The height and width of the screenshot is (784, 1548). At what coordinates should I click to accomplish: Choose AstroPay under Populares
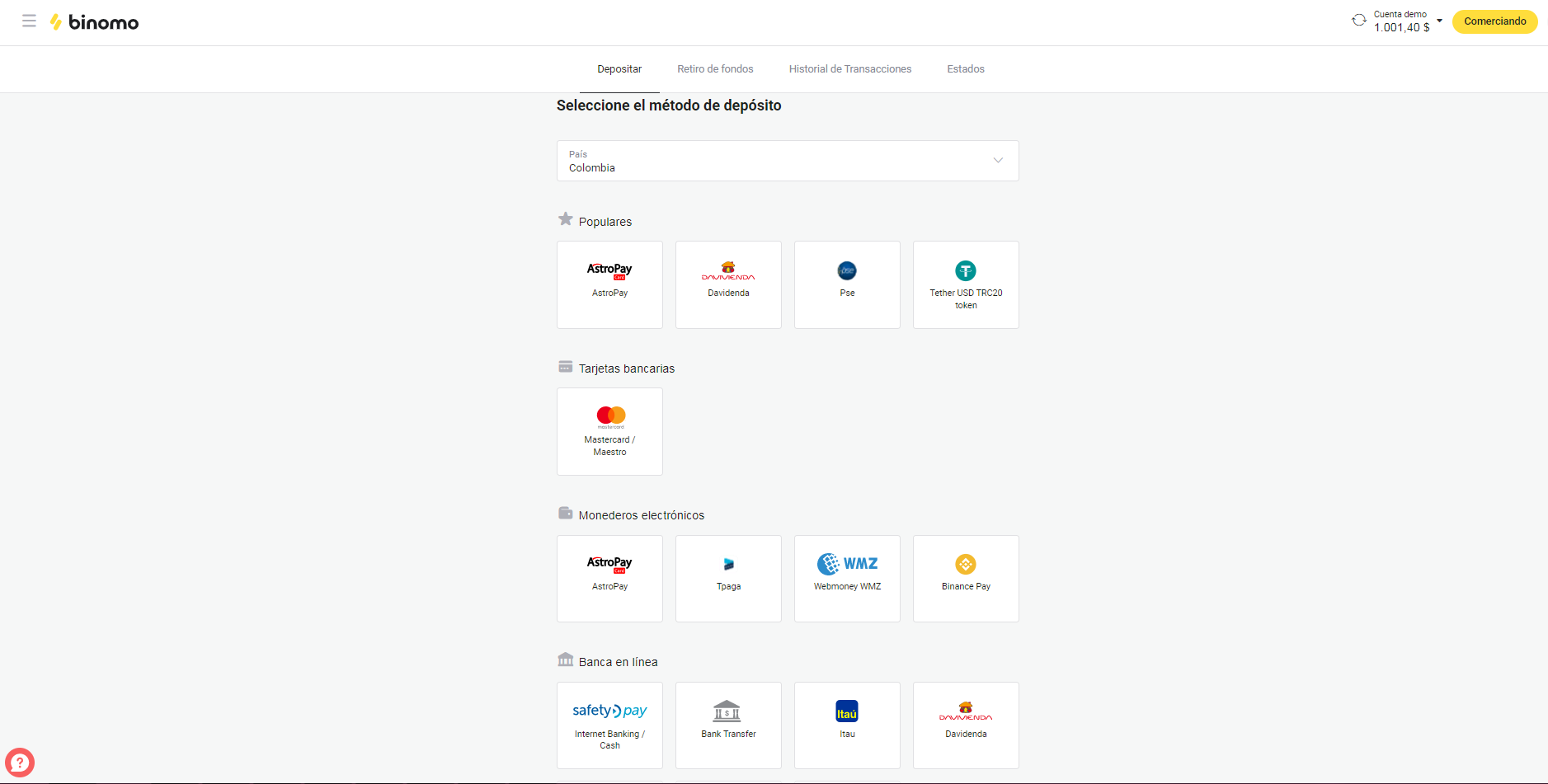[x=609, y=284]
